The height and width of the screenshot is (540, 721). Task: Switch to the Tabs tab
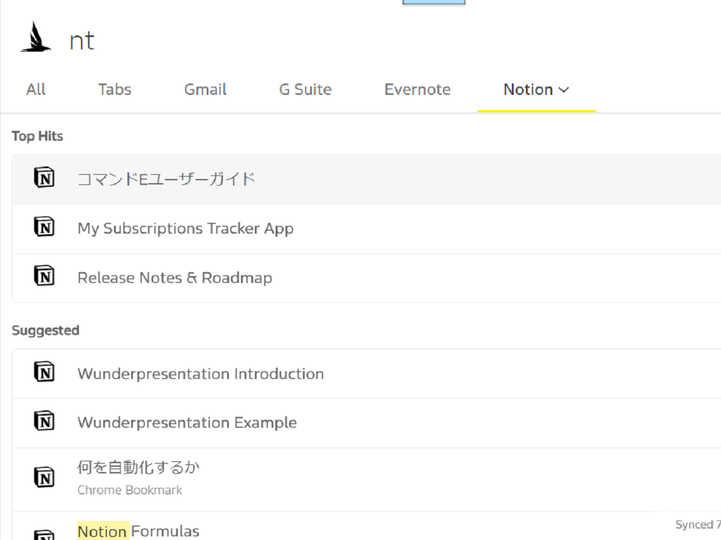click(114, 89)
